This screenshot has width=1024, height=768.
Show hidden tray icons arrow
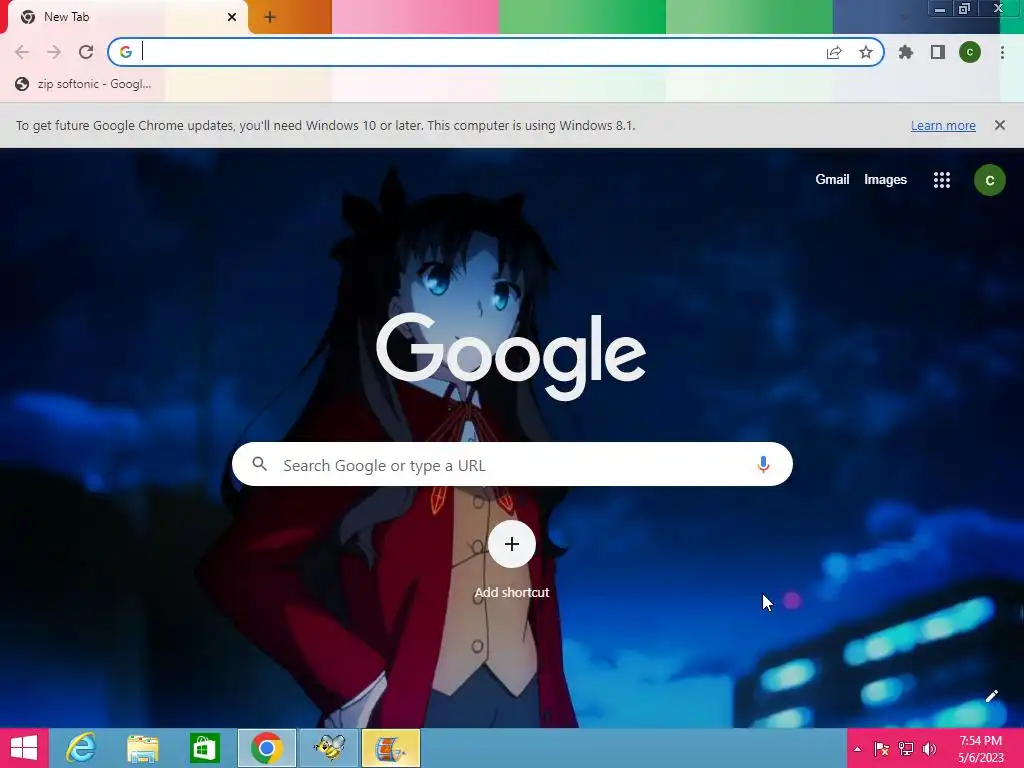[857, 749]
